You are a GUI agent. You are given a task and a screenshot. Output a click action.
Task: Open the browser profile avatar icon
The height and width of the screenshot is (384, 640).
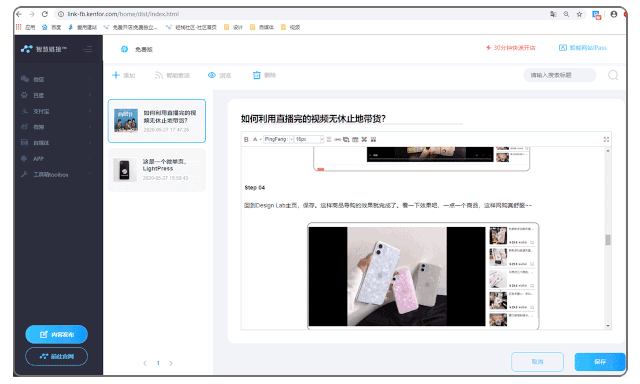pyautogui.click(x=613, y=14)
